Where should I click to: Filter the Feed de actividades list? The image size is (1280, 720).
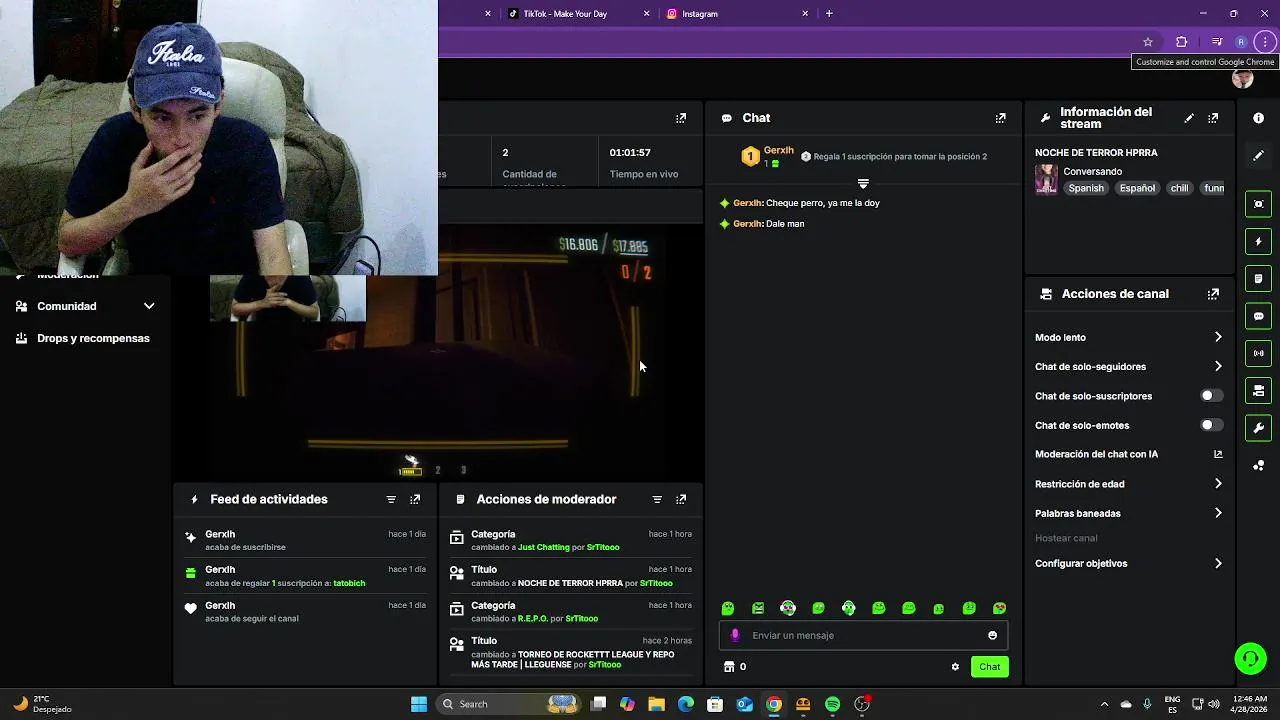click(x=391, y=499)
